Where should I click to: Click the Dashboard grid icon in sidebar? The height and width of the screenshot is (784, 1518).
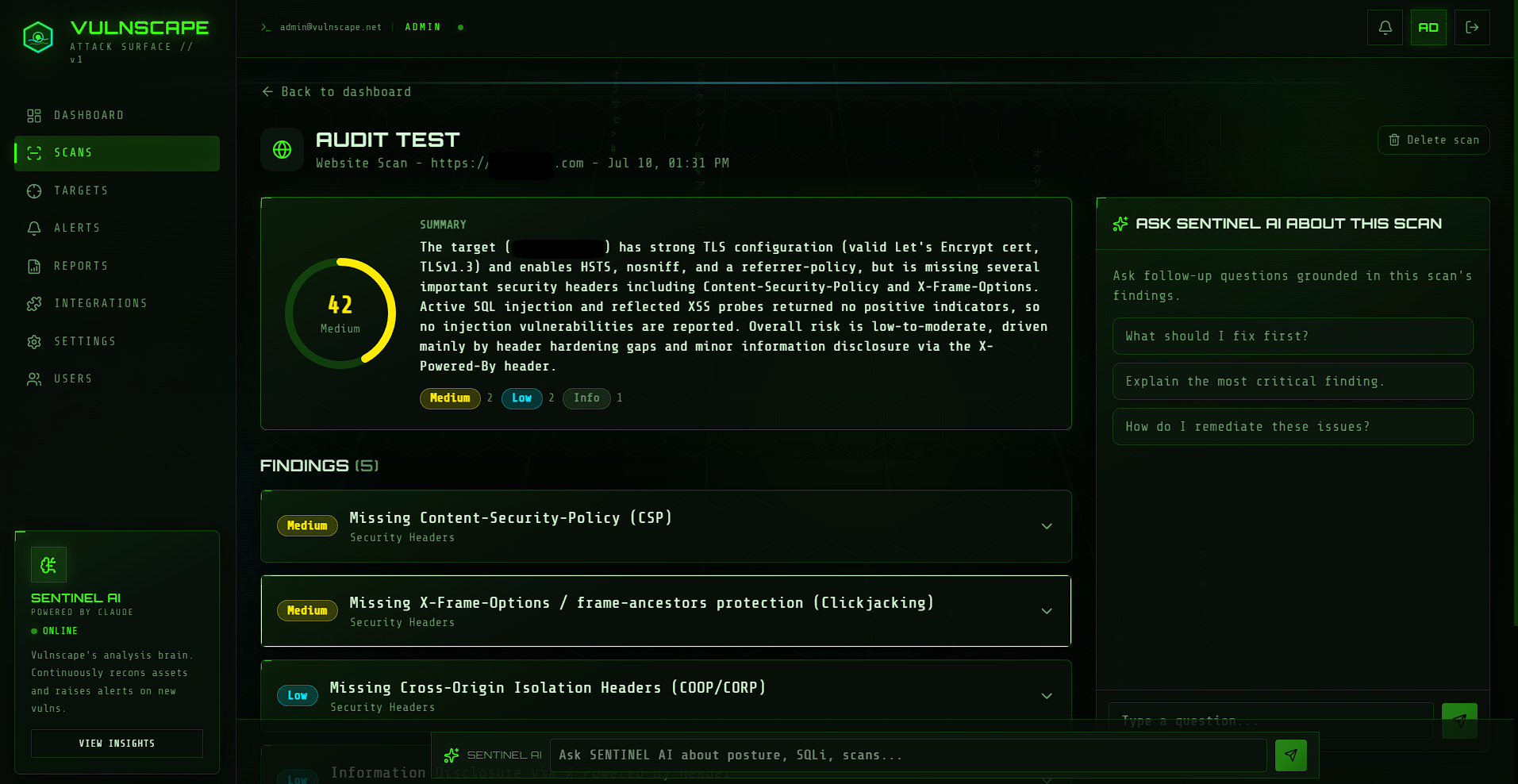tap(34, 116)
